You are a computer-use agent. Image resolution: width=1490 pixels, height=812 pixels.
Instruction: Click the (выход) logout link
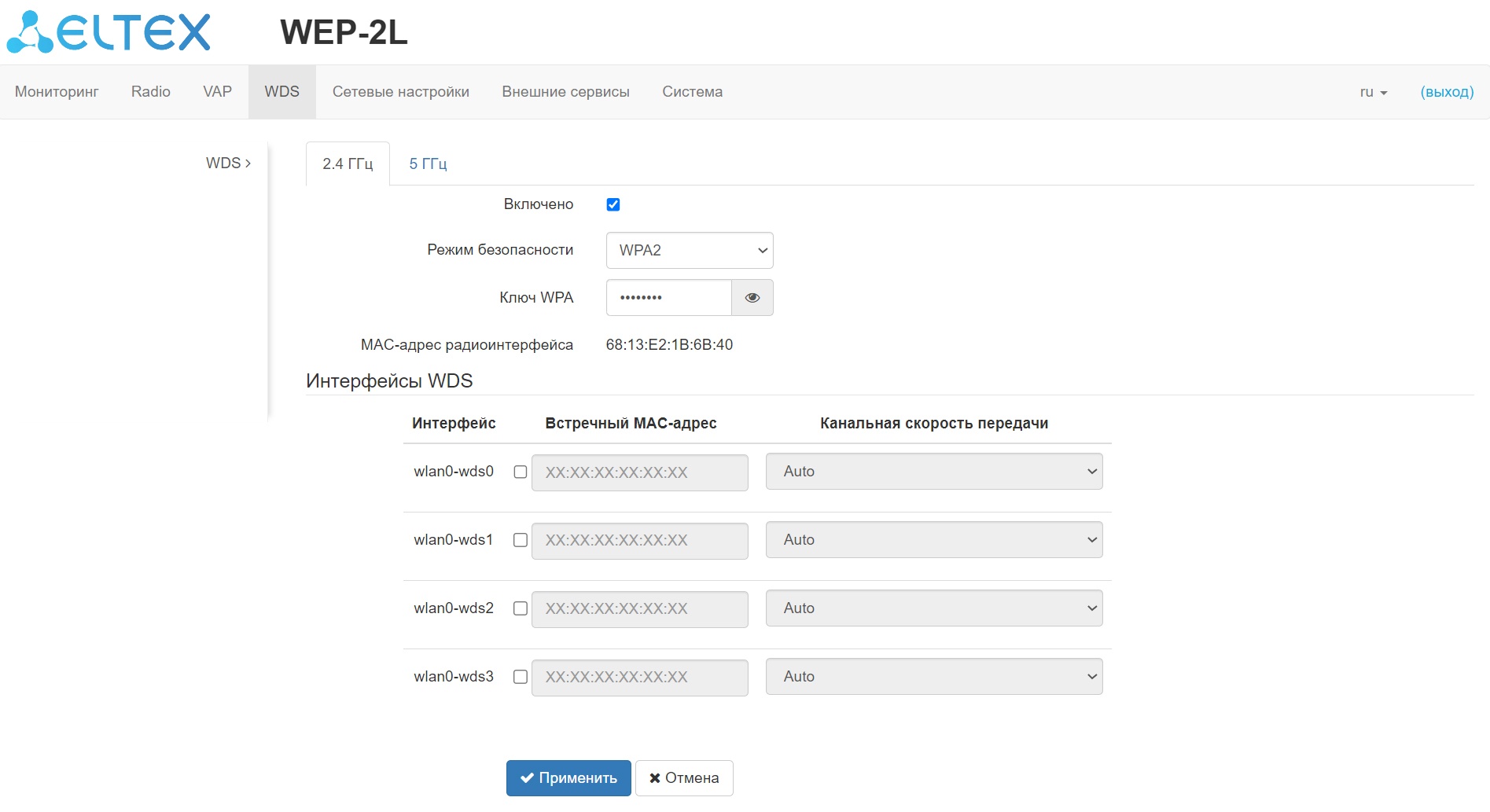pos(1447,92)
